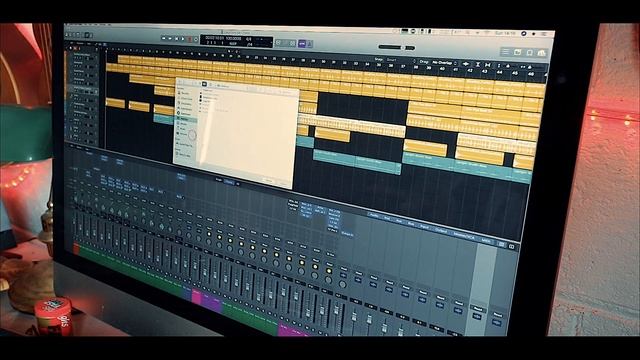Toggle the Master/VCA filter button in mixer

click(x=464, y=236)
